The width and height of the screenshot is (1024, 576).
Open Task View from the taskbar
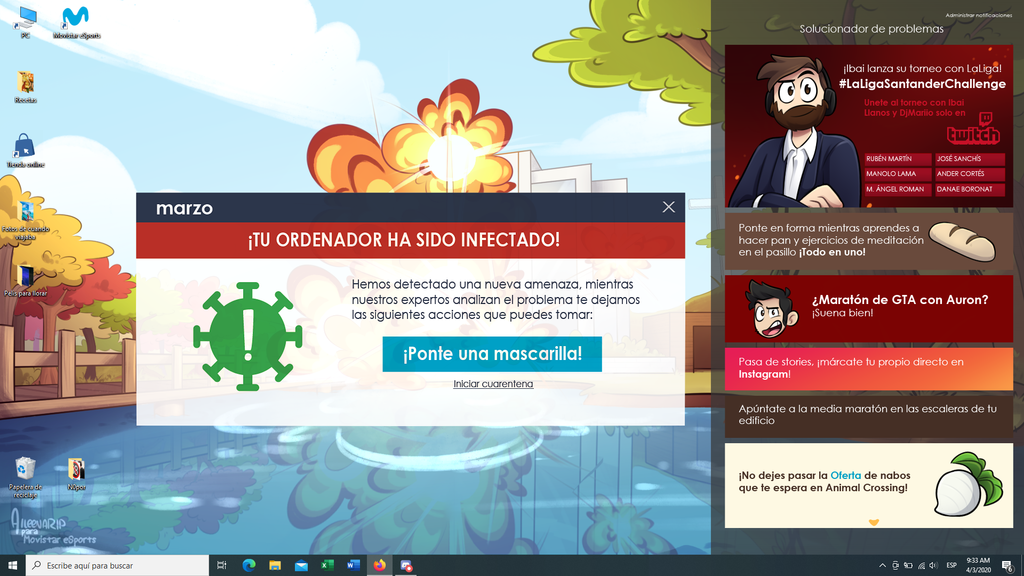click(x=222, y=565)
